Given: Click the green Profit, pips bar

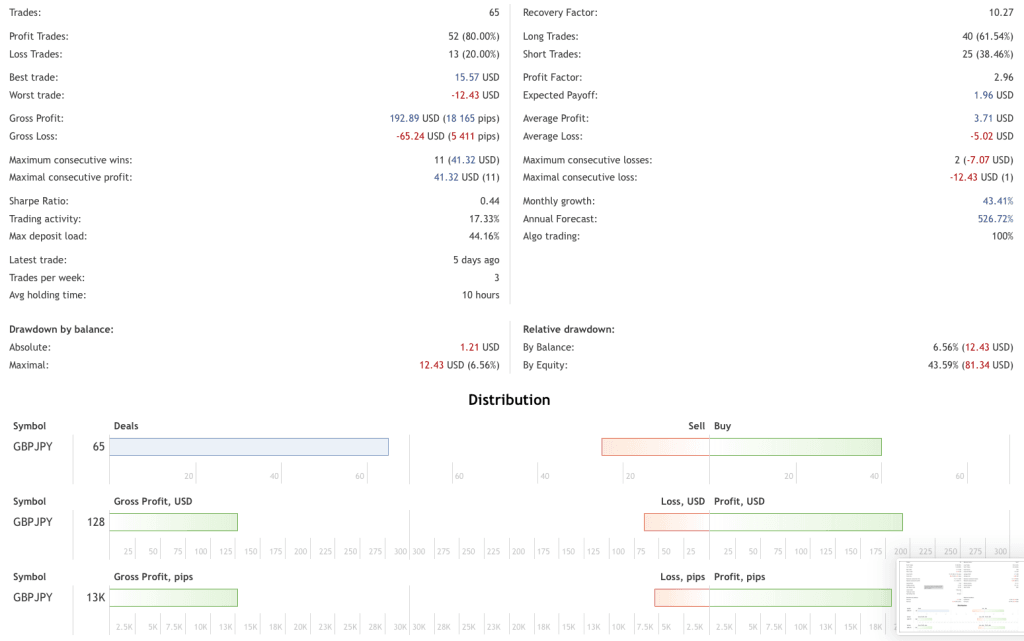Looking at the screenshot, I should (x=800, y=597).
